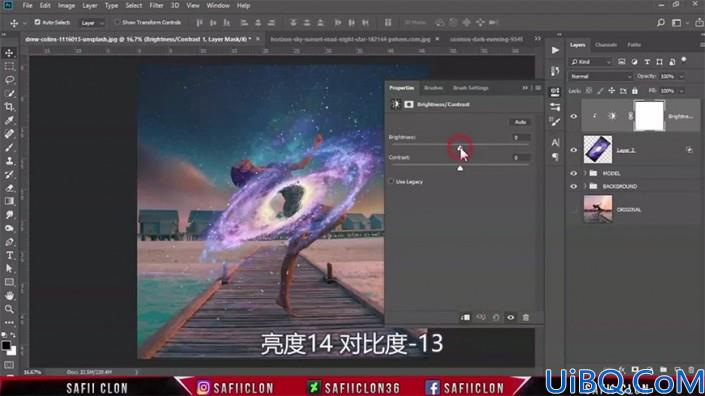Image resolution: width=705 pixels, height=396 pixels.
Task: Select the Spot Healing Brush tool
Action: coord(9,134)
